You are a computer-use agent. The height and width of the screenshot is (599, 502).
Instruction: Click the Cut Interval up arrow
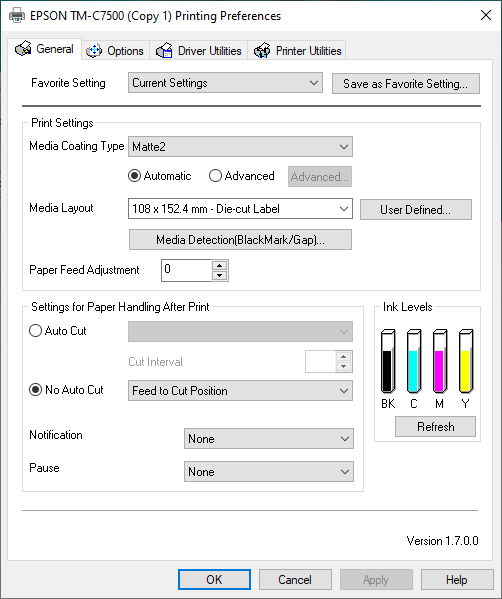tap(343, 356)
